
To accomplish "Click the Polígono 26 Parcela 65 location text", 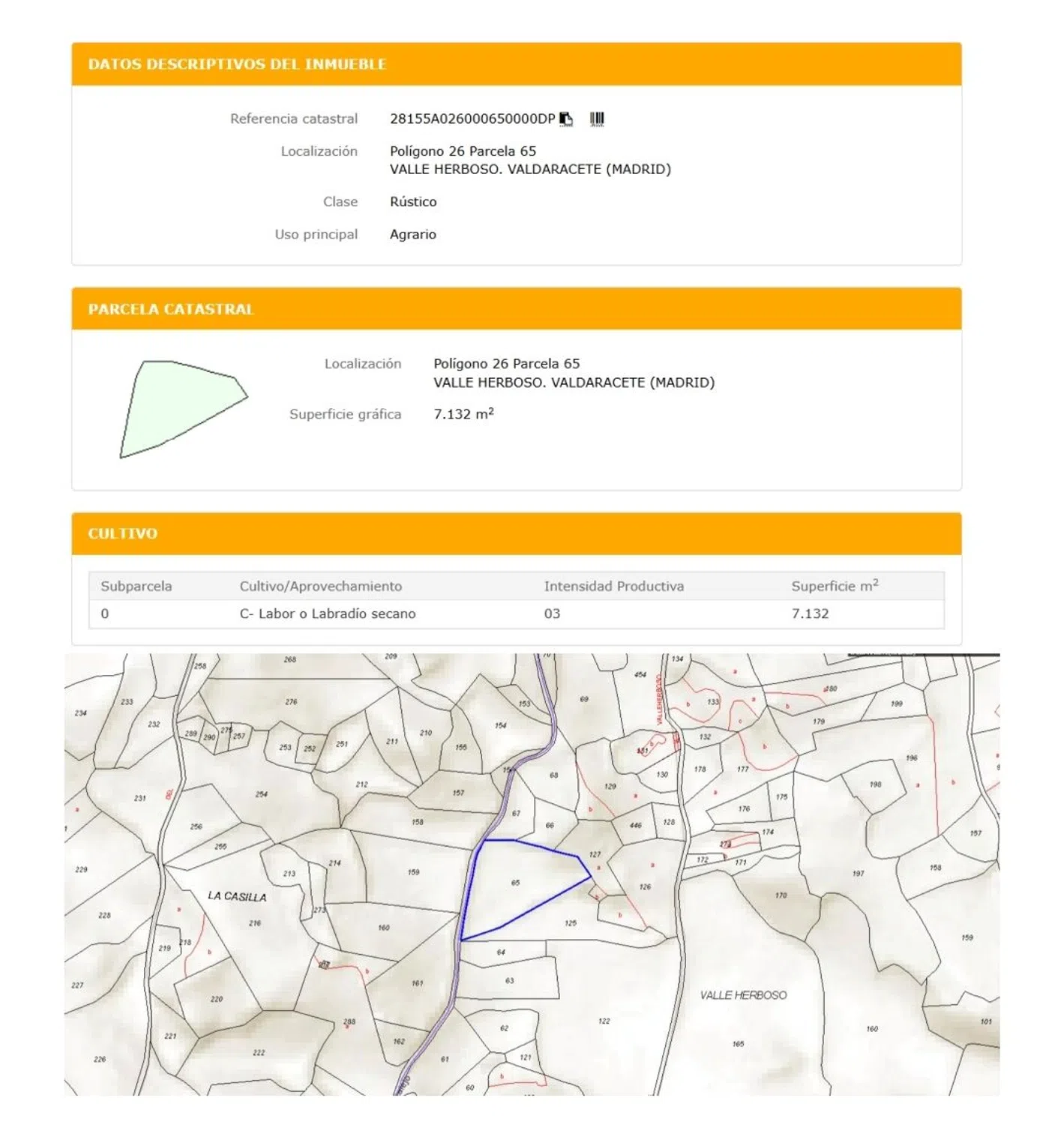I will pyautogui.click(x=463, y=151).
